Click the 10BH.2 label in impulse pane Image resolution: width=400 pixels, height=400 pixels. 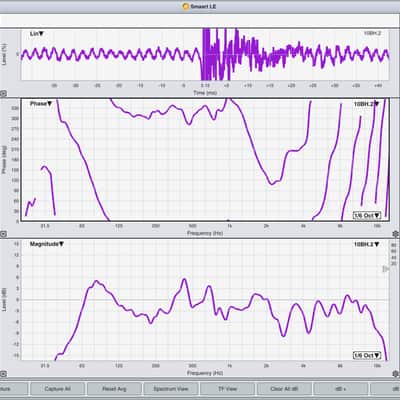tap(372, 33)
